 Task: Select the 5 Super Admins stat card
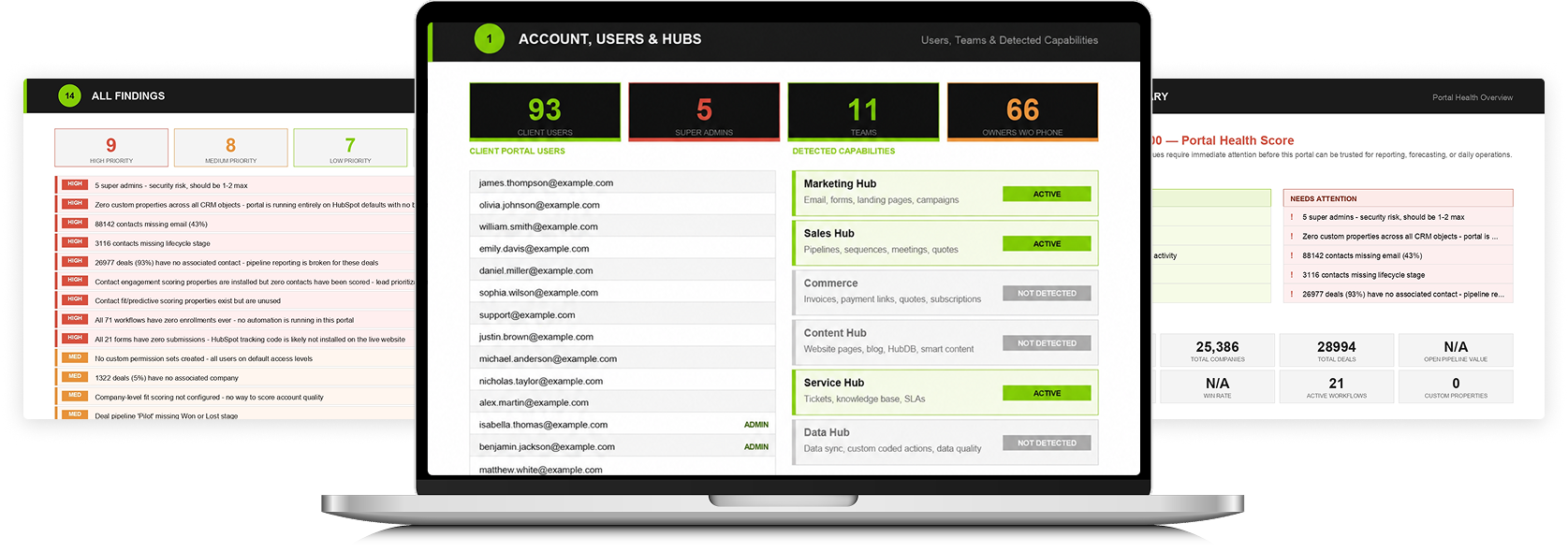(x=704, y=111)
